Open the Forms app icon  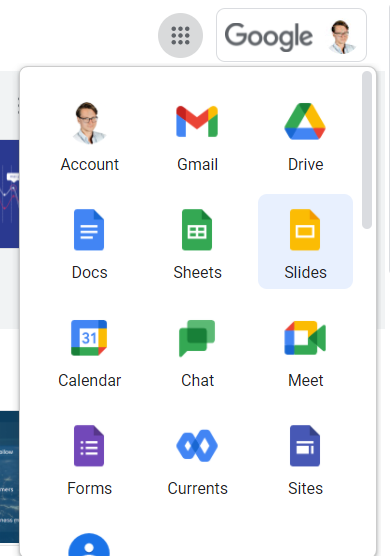tap(89, 446)
